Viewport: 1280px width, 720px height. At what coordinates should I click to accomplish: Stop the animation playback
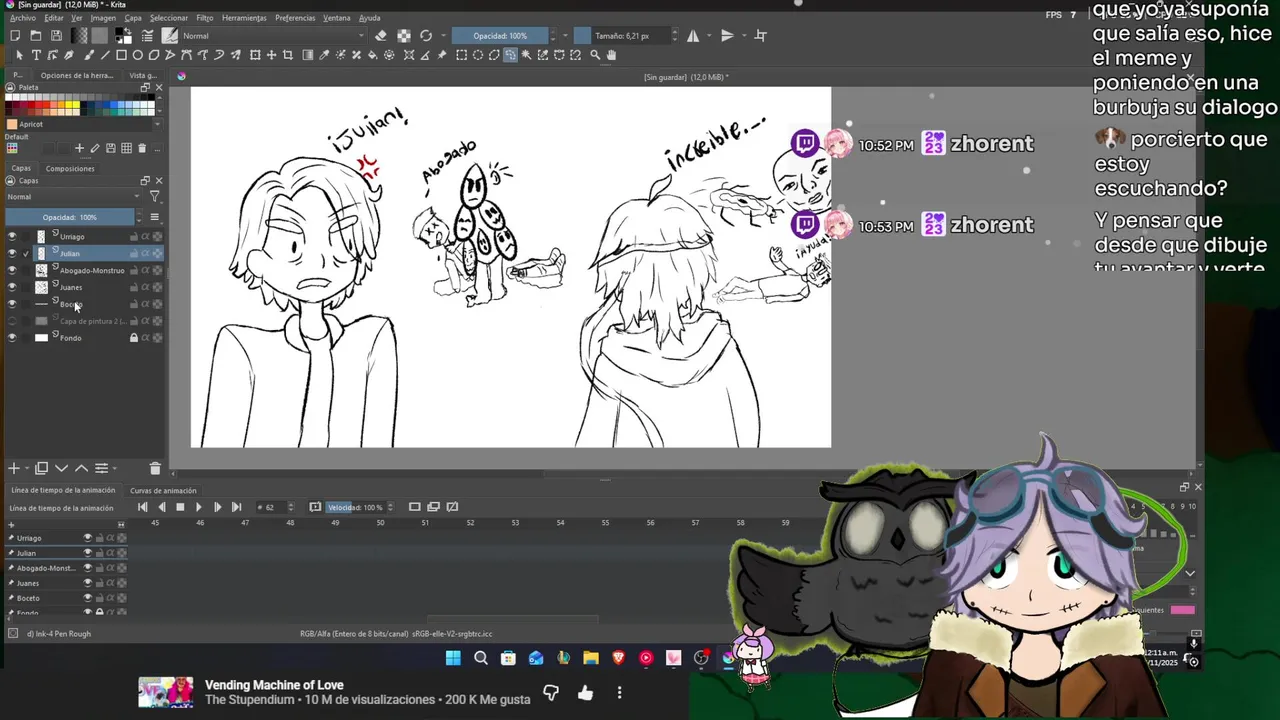180,507
